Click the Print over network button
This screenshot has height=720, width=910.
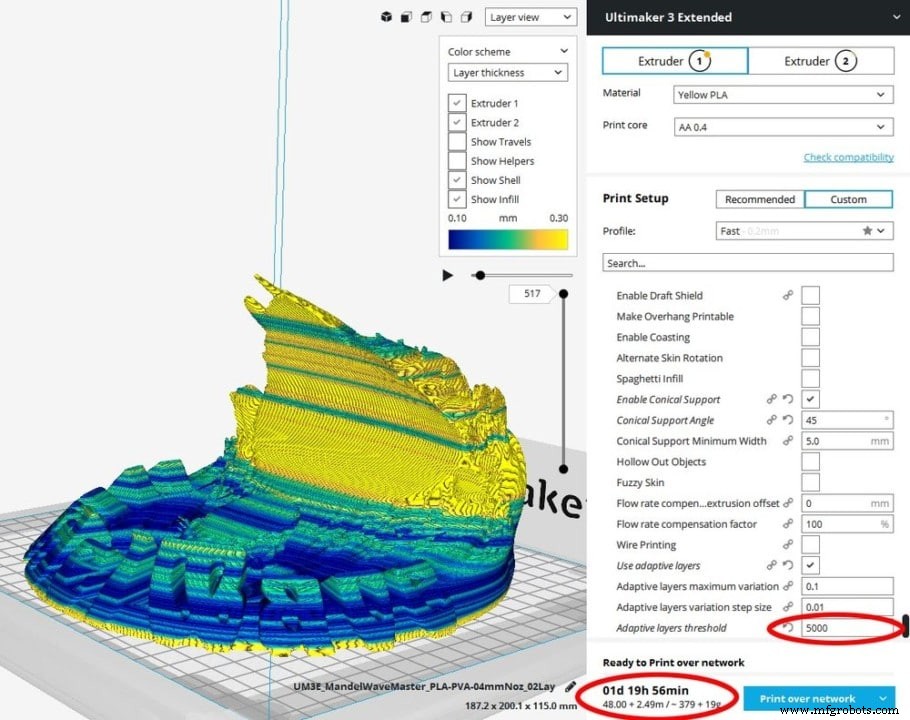click(812, 698)
